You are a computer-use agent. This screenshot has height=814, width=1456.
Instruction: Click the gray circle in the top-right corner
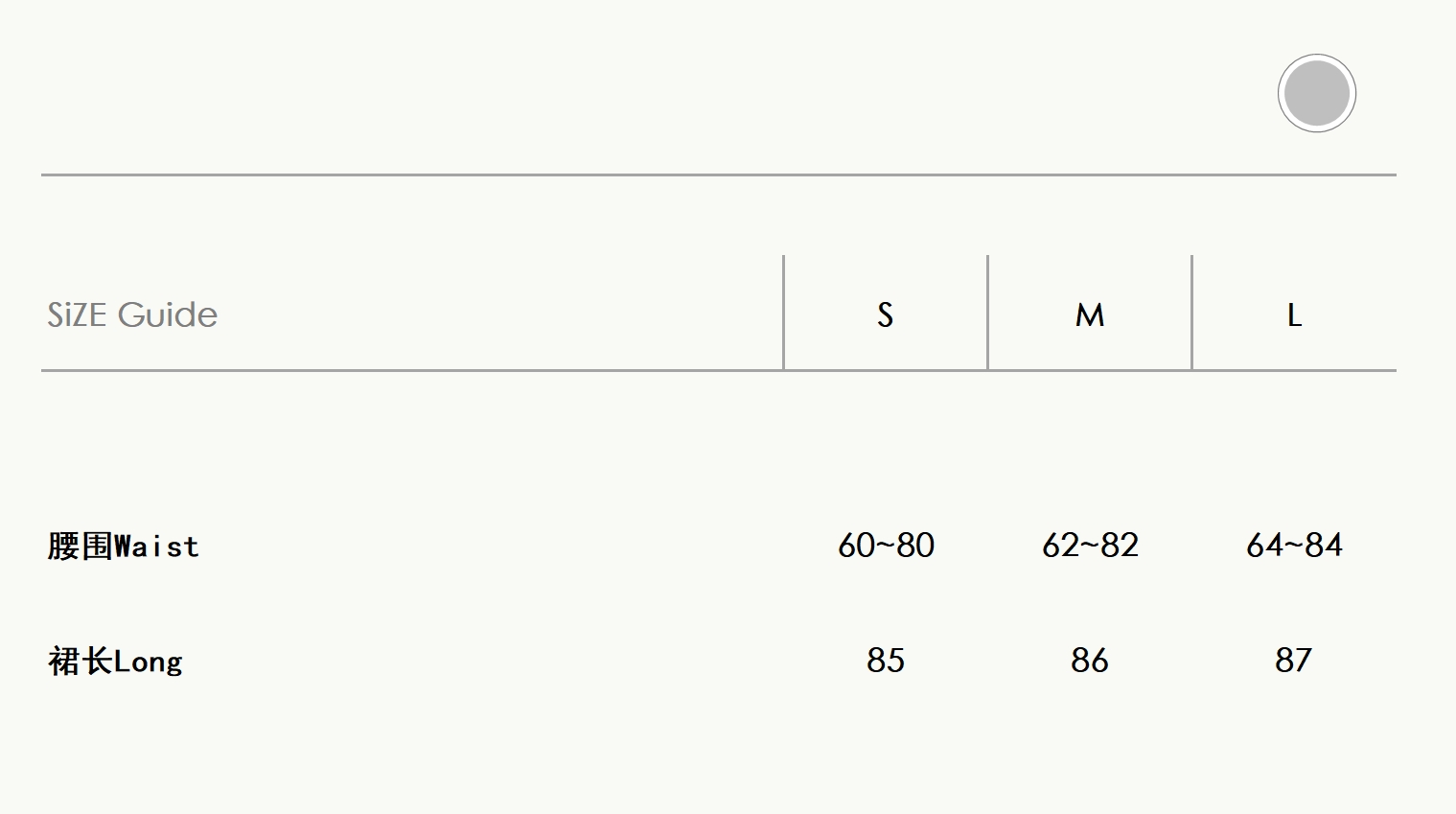(x=1316, y=93)
